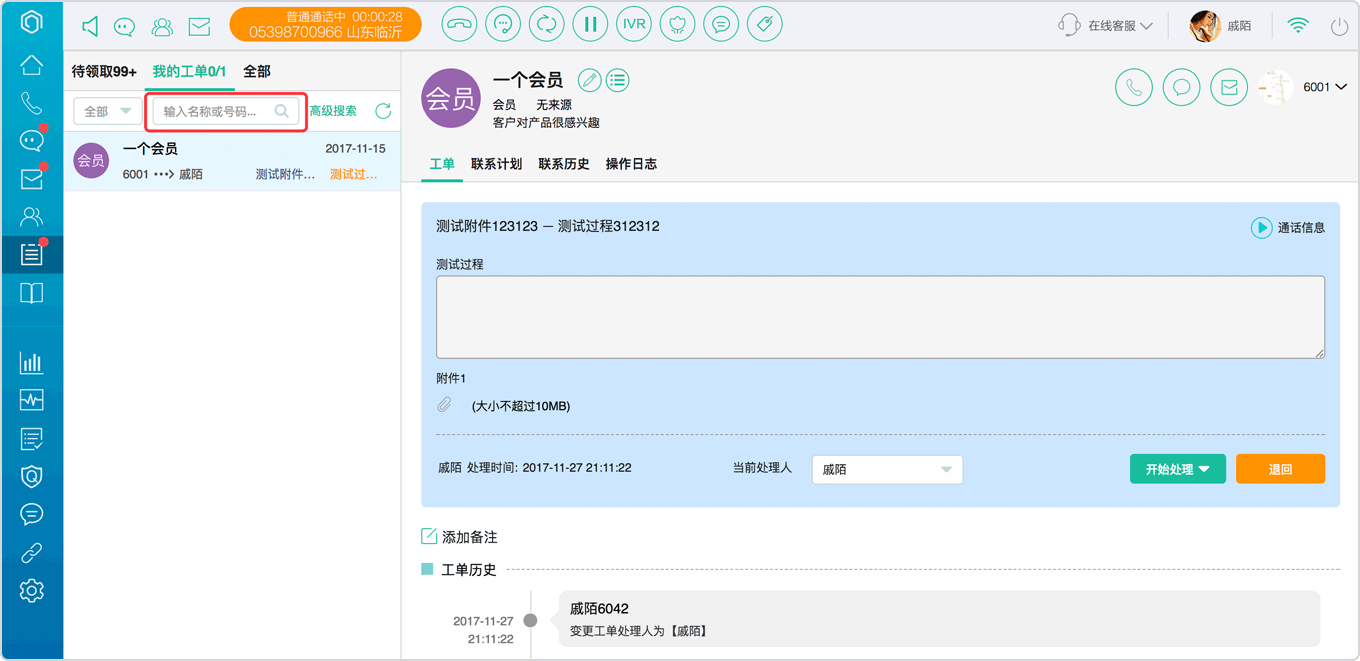Image resolution: width=1360 pixels, height=661 pixels.
Task: Select the 联系历史 tab
Action: [564, 164]
